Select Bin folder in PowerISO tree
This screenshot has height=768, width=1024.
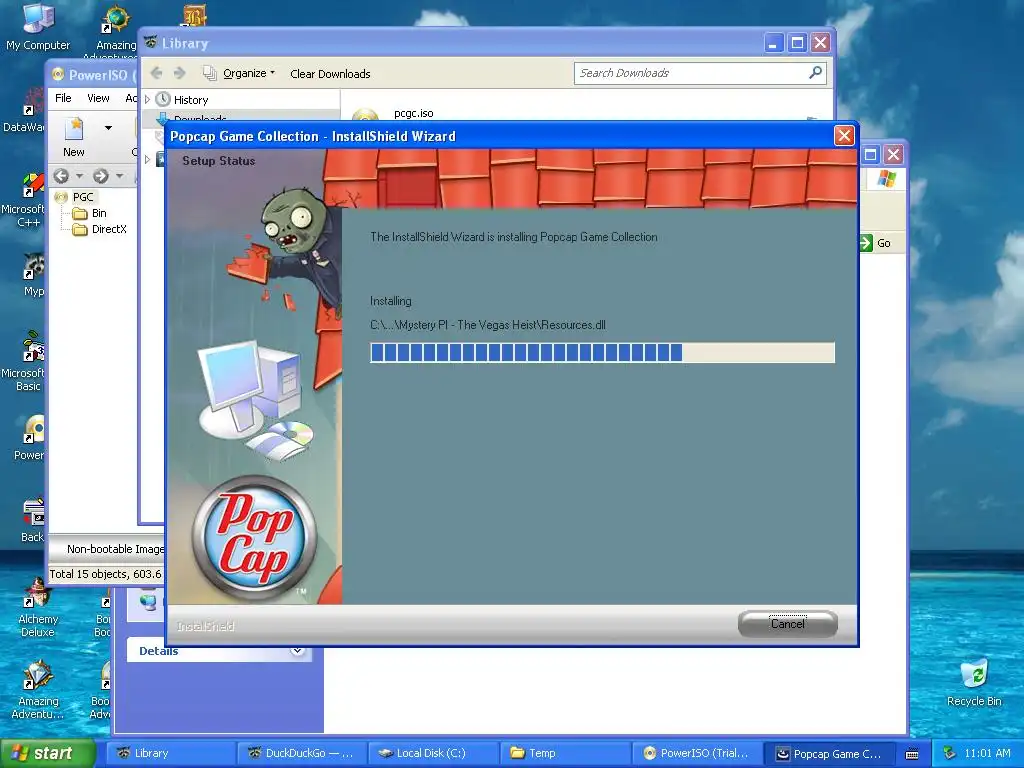(99, 213)
